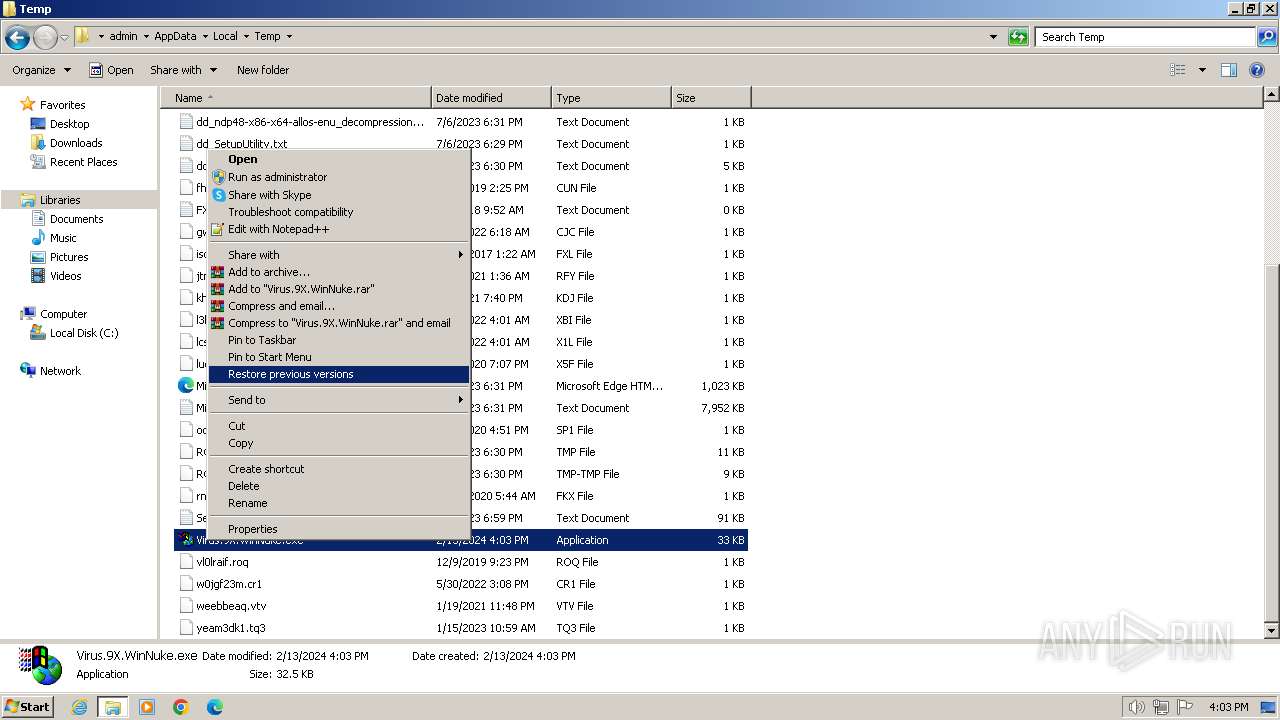1280x720 pixels.
Task: Choose Restore previous versions
Action: click(x=338, y=374)
